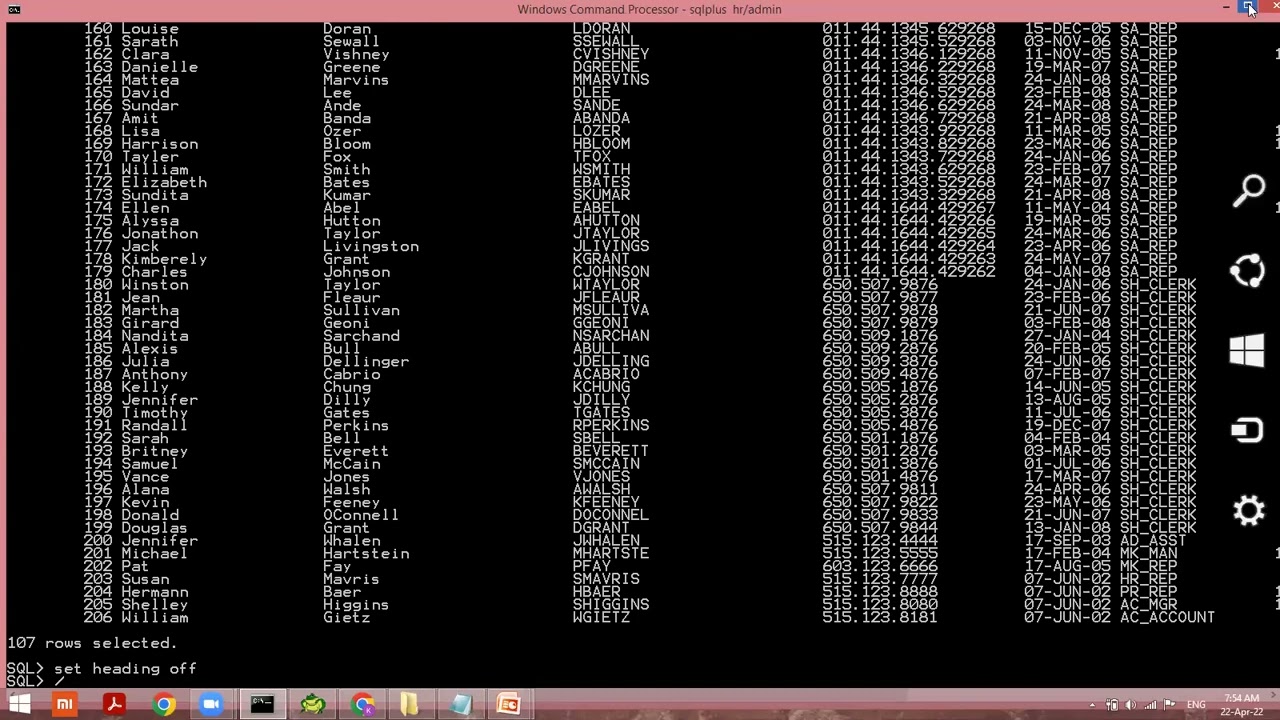Open the clock showing 7:54 AM

(1241, 705)
